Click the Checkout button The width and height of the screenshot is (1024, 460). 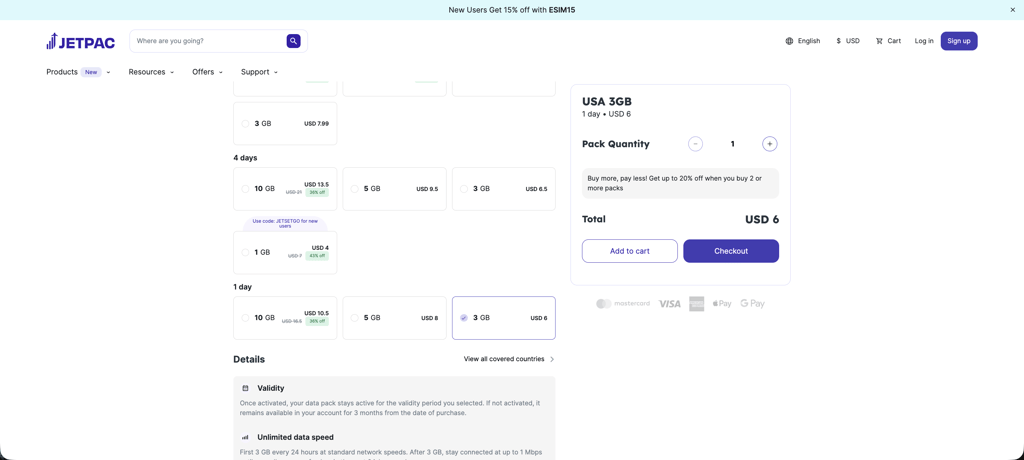(x=731, y=251)
